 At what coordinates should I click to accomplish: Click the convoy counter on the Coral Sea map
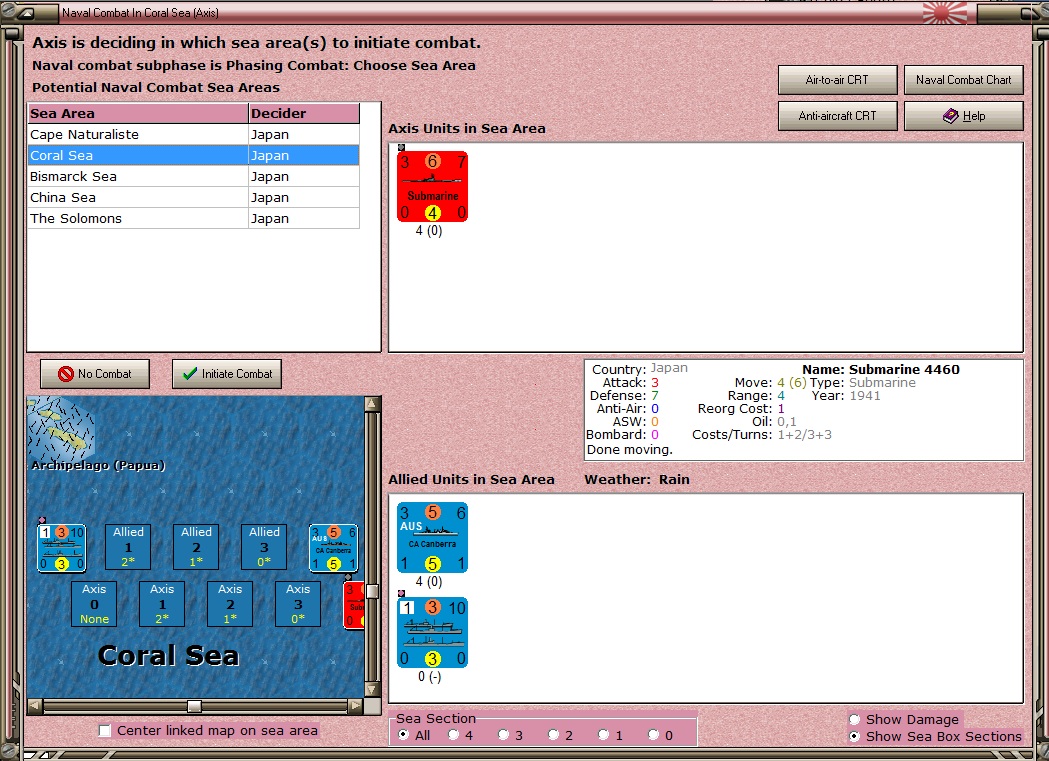[62, 548]
